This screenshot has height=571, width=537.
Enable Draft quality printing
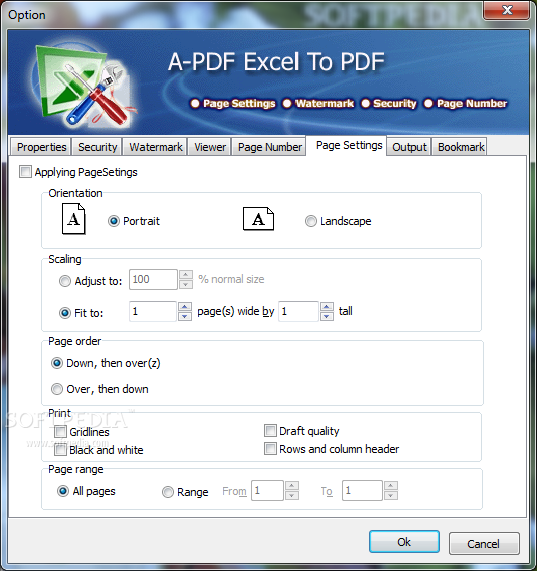tap(270, 430)
